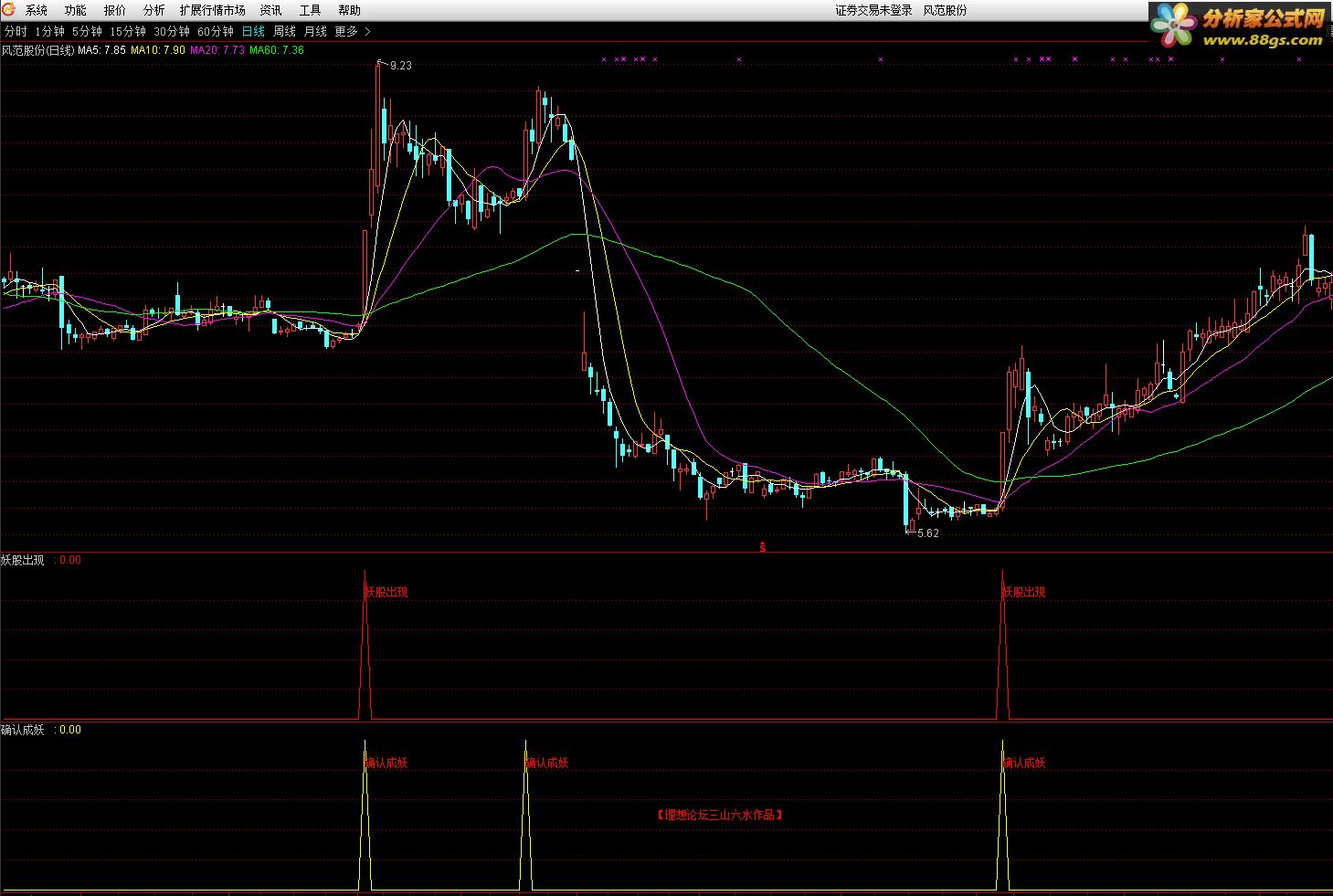This screenshot has width=1333, height=896.
Task: Click the 理想论坛三山六水作品 text
Action: tap(720, 815)
